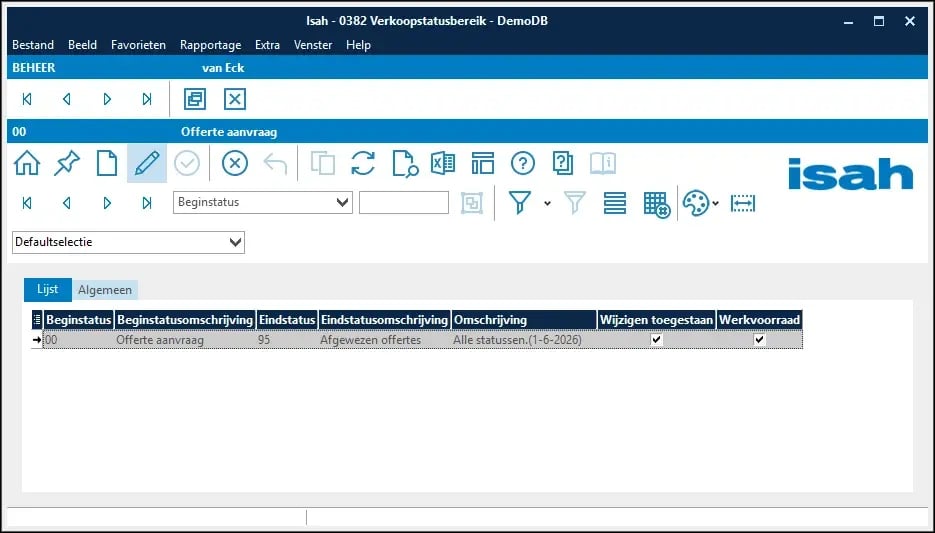Click the Omschrijving column header

(x=524, y=320)
